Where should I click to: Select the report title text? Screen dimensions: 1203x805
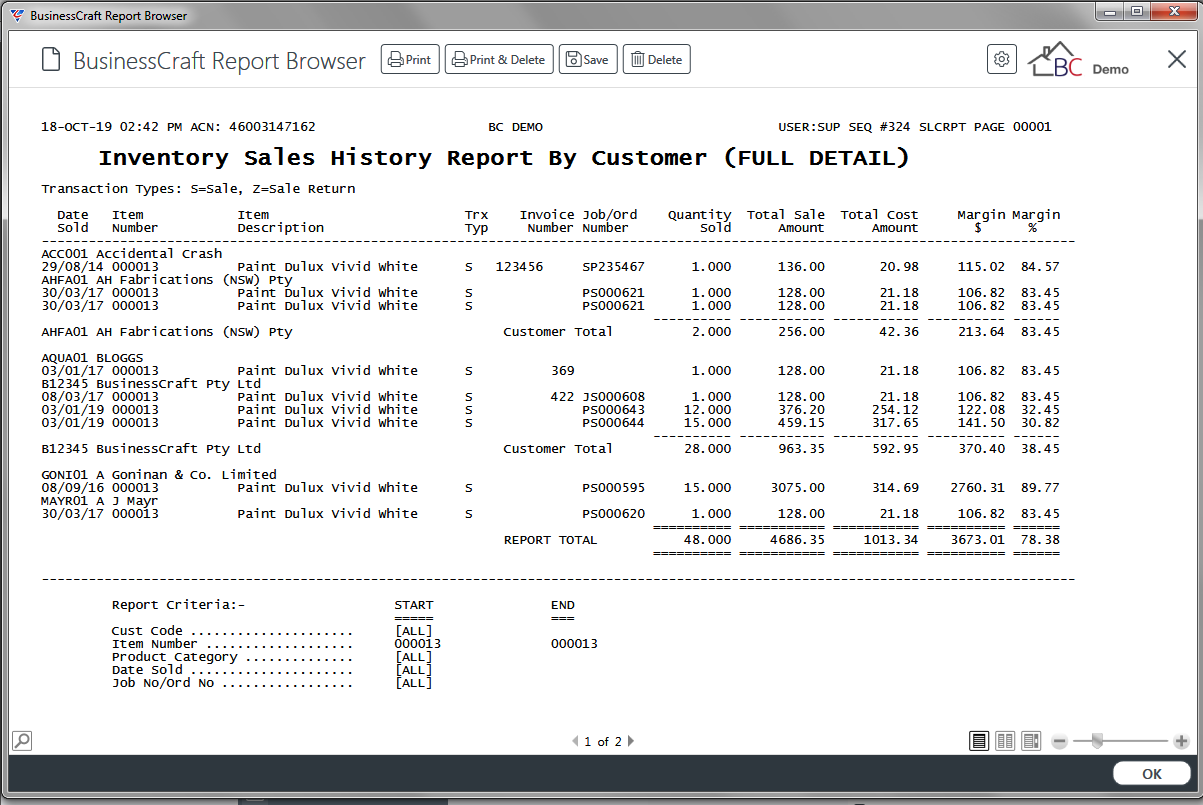[x=504, y=158]
